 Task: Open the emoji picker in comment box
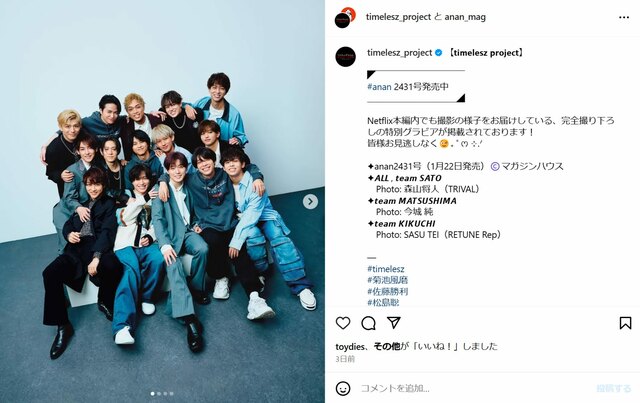coord(343,388)
